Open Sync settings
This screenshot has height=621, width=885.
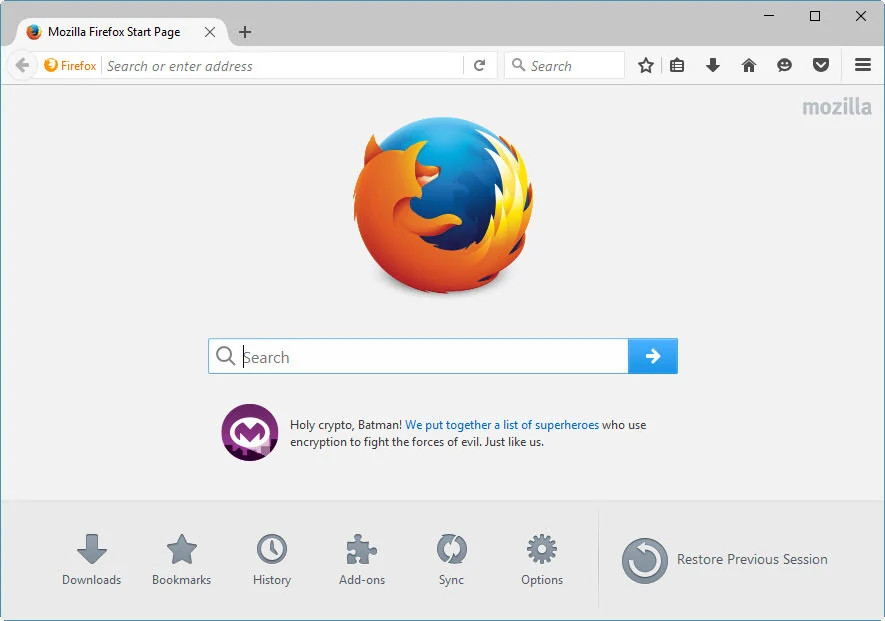[x=451, y=558]
